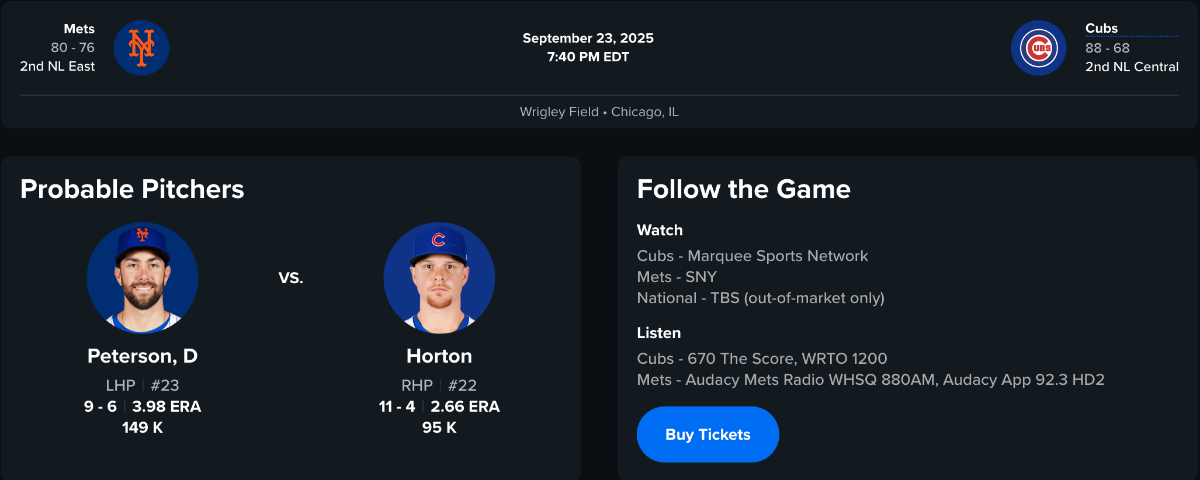This screenshot has width=1200, height=480.
Task: Click the Mets team logo
Action: (141, 48)
